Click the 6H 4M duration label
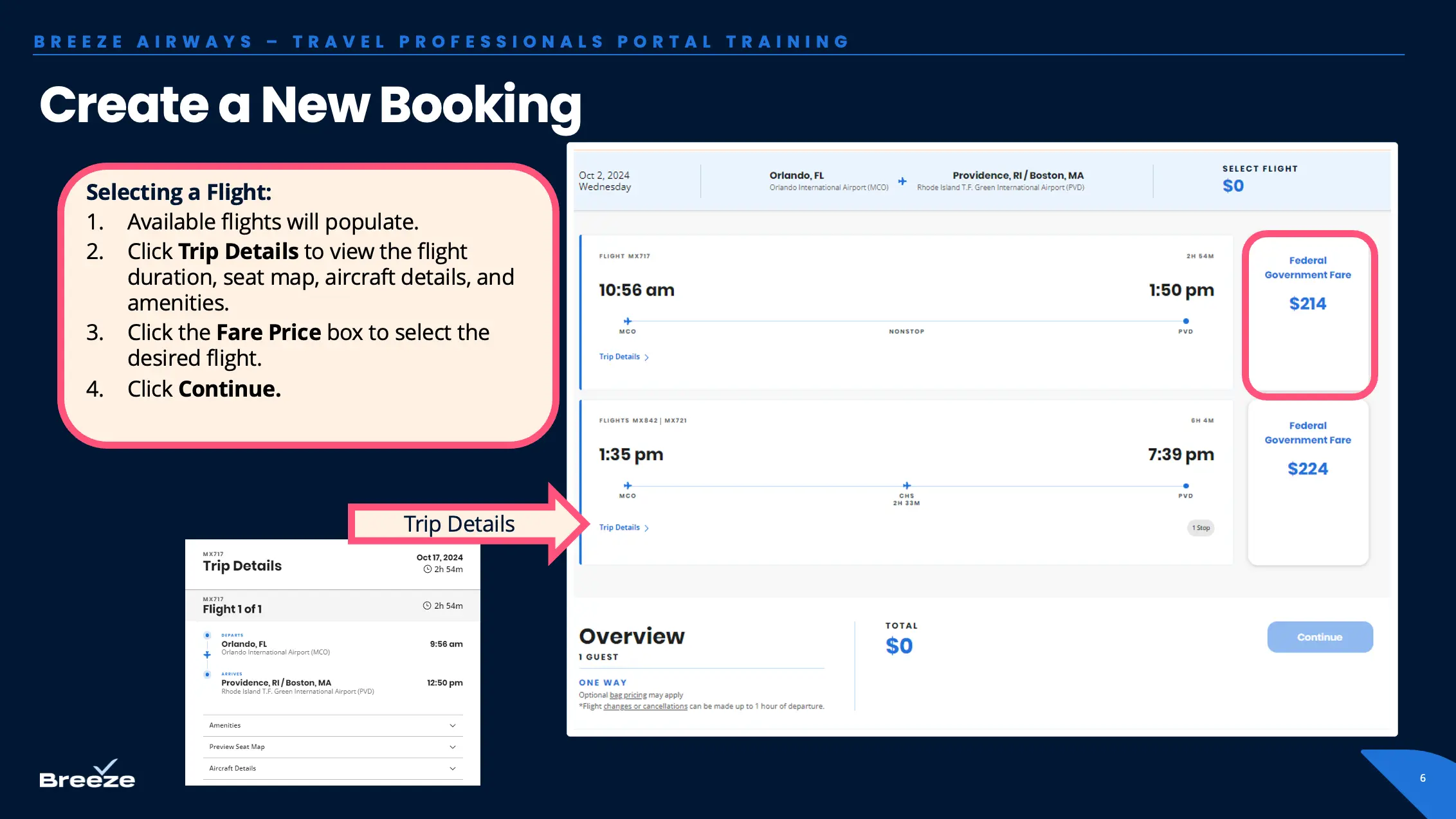 [x=1203, y=420]
